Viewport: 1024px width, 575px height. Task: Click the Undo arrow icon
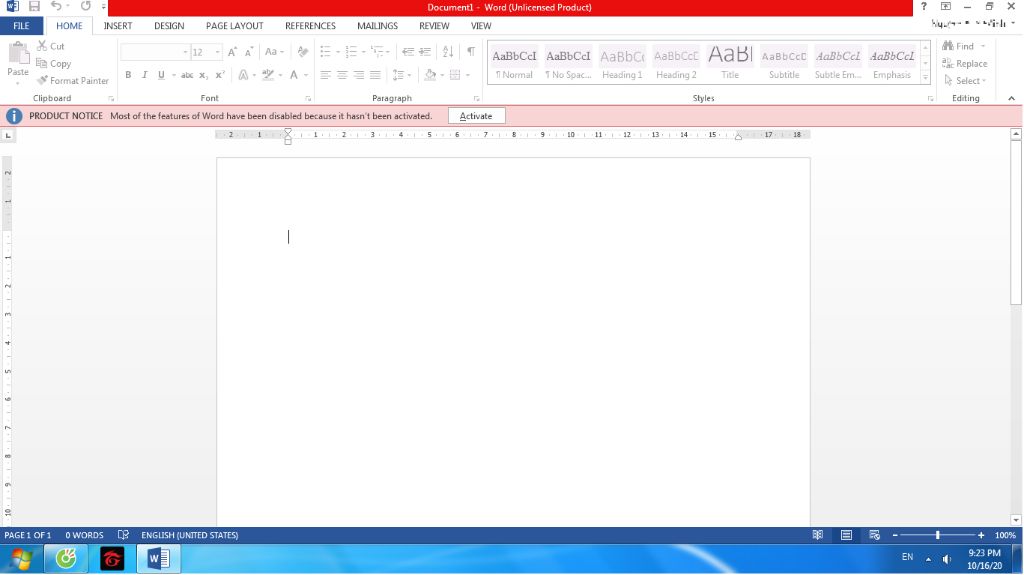[56, 7]
